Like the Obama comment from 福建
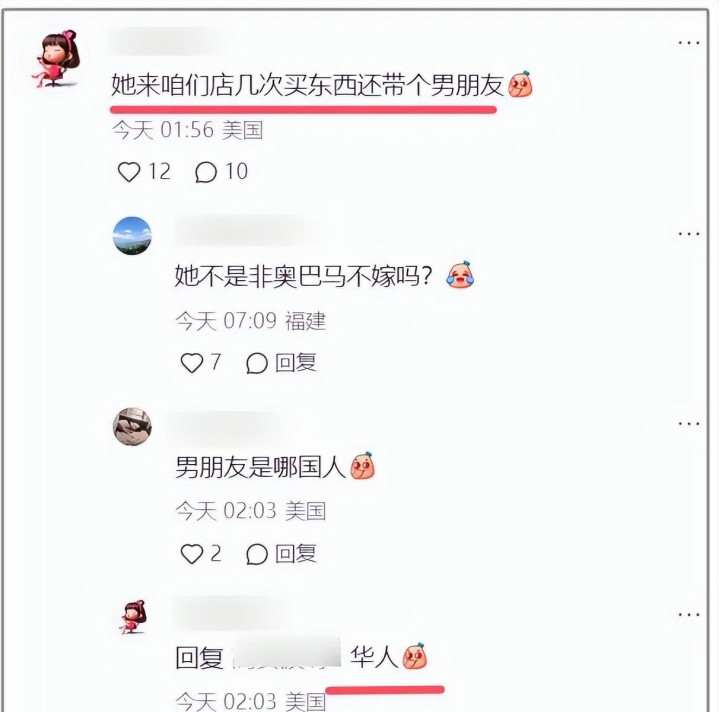 pyautogui.click(x=192, y=363)
